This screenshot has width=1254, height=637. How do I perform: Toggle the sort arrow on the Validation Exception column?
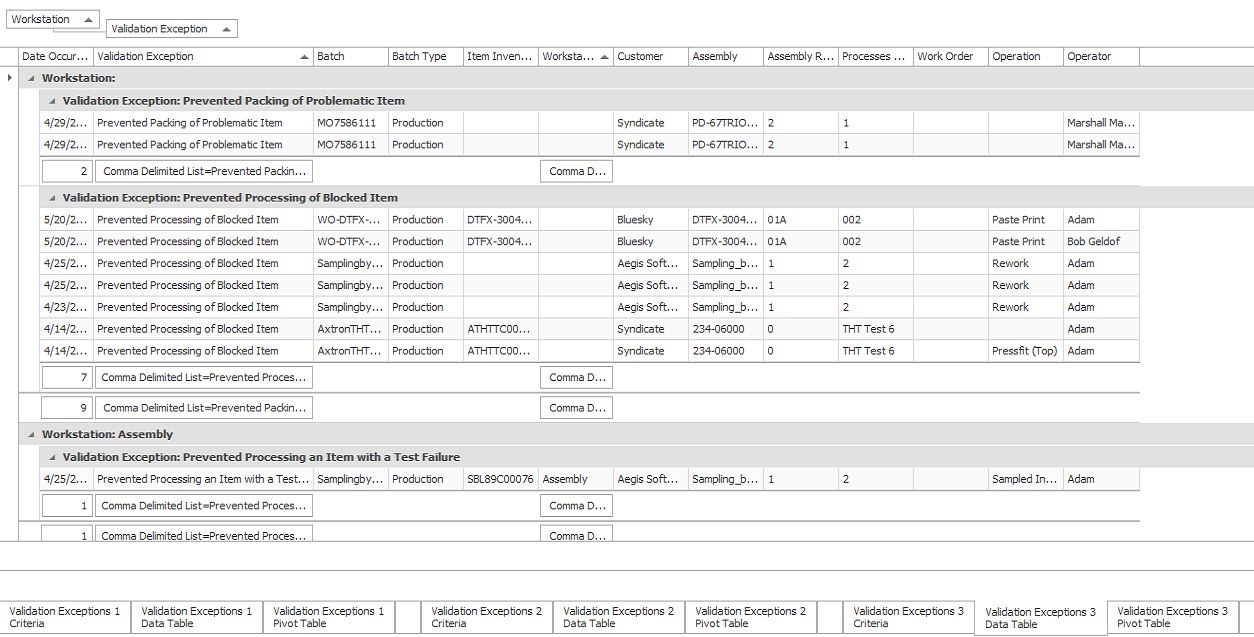303,56
